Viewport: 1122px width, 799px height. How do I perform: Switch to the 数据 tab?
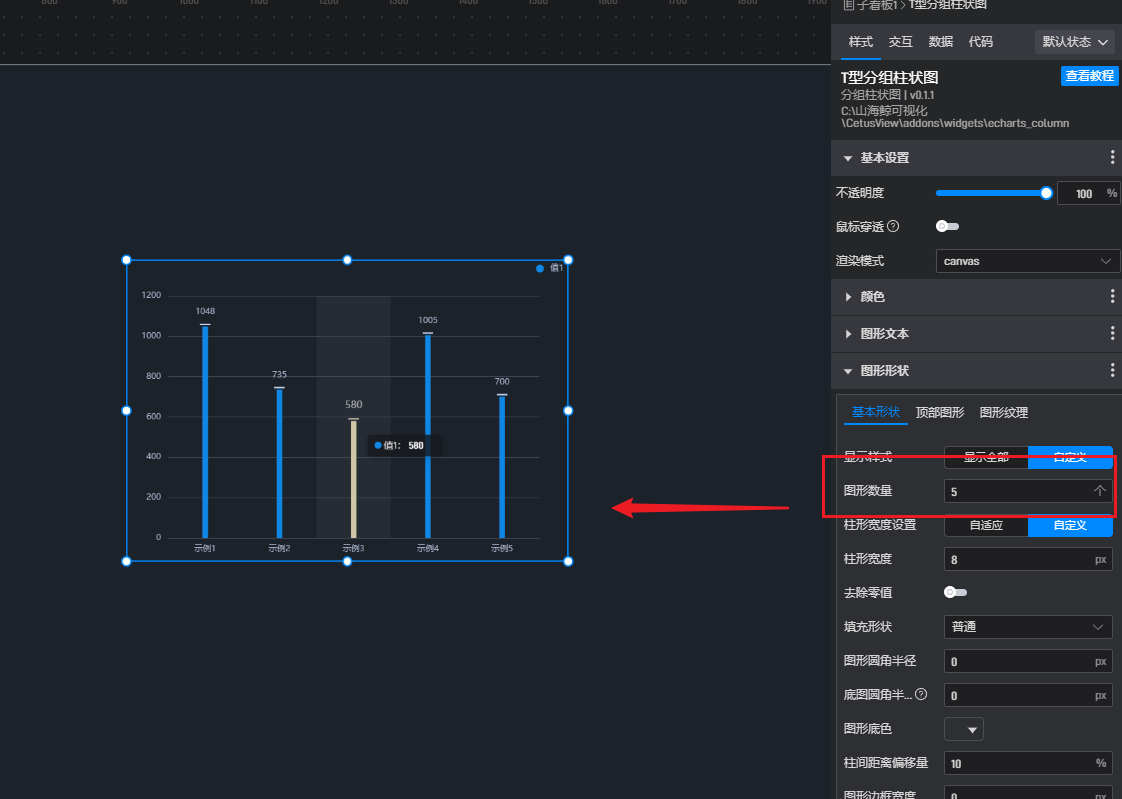coord(940,42)
